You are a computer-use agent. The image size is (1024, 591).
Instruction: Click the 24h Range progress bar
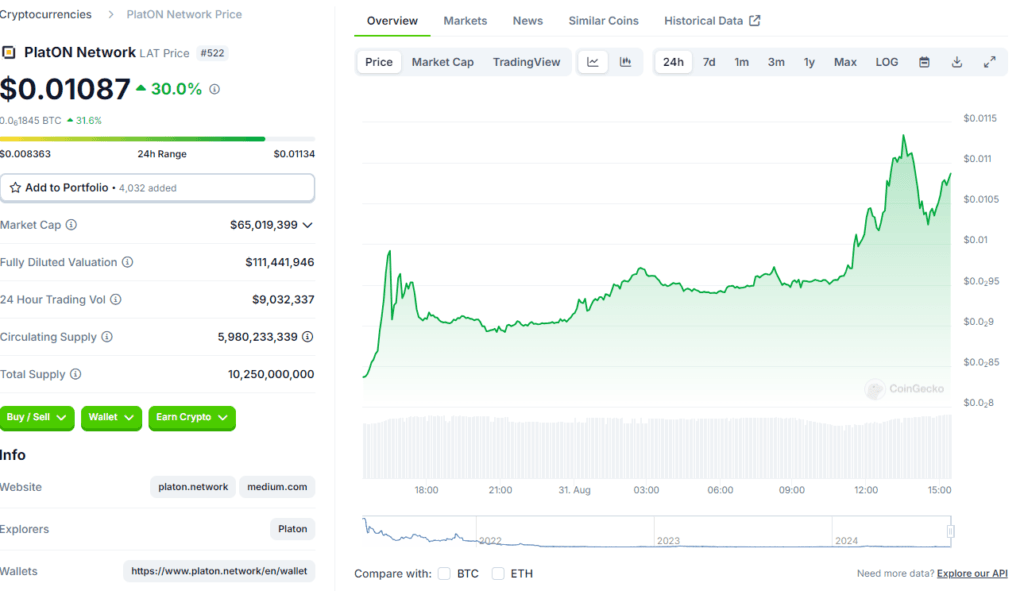coord(157,138)
